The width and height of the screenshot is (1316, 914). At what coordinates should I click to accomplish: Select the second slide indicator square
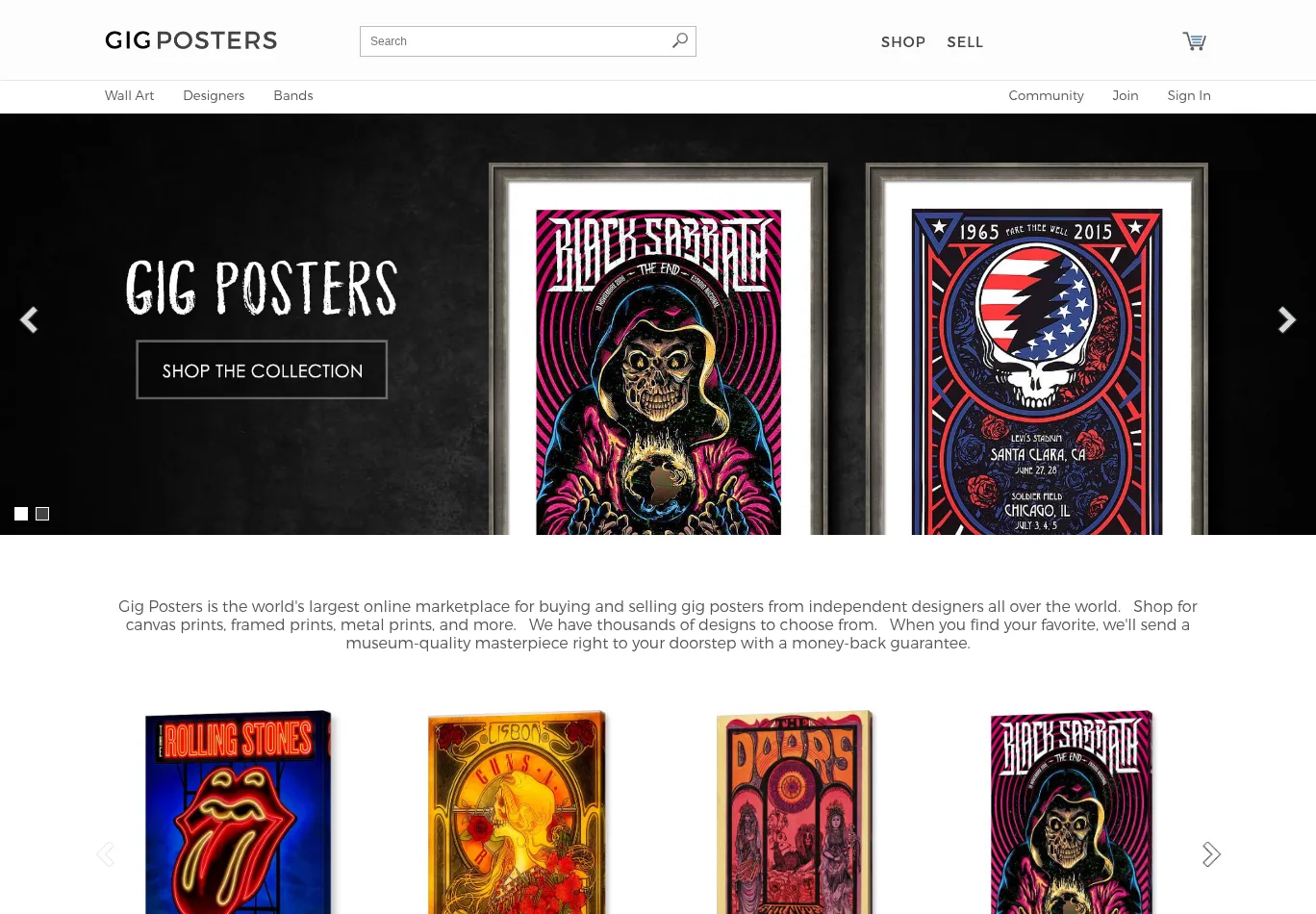click(x=42, y=514)
